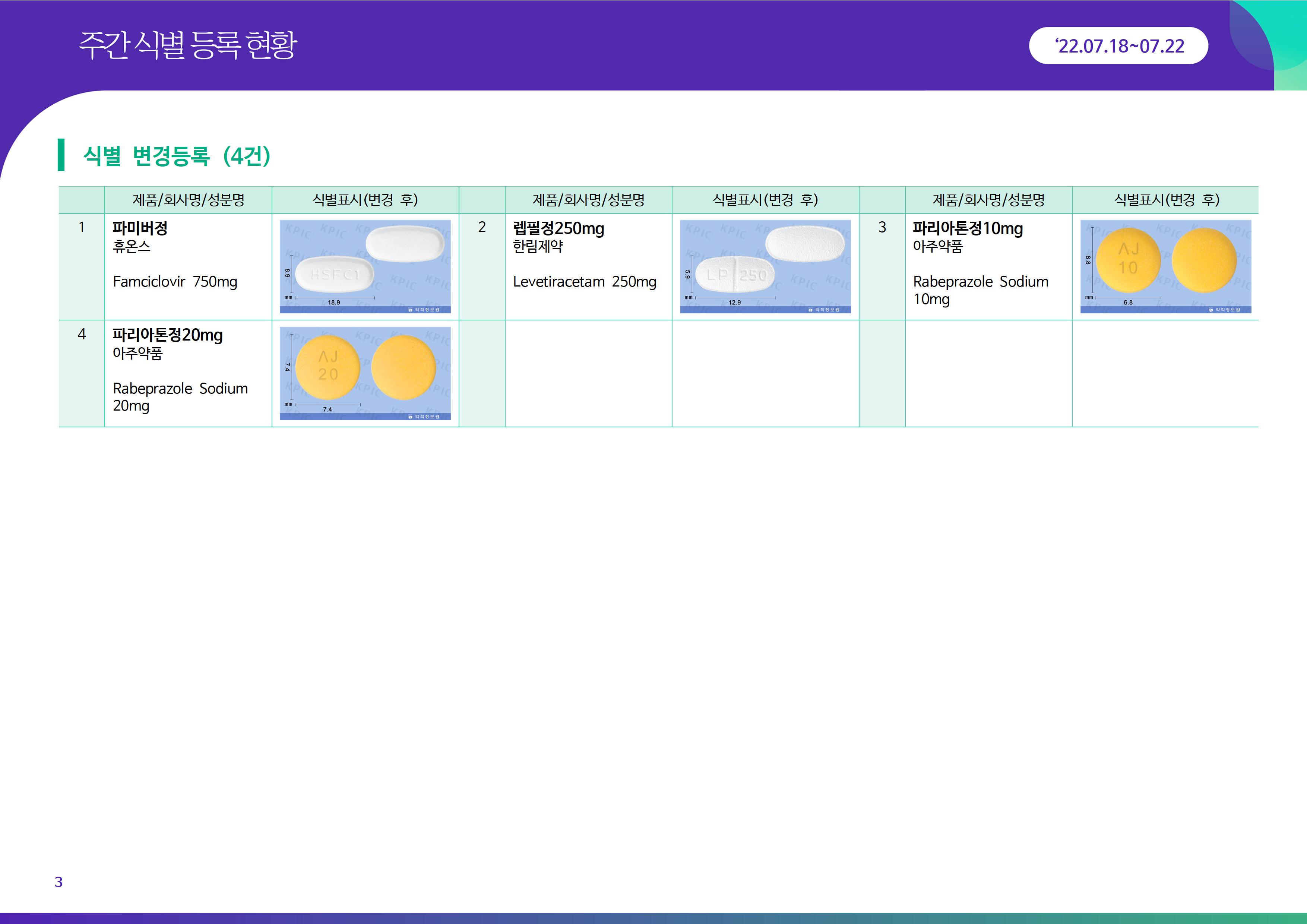
Task: Select the 파미버정 product name
Action: click(x=140, y=228)
